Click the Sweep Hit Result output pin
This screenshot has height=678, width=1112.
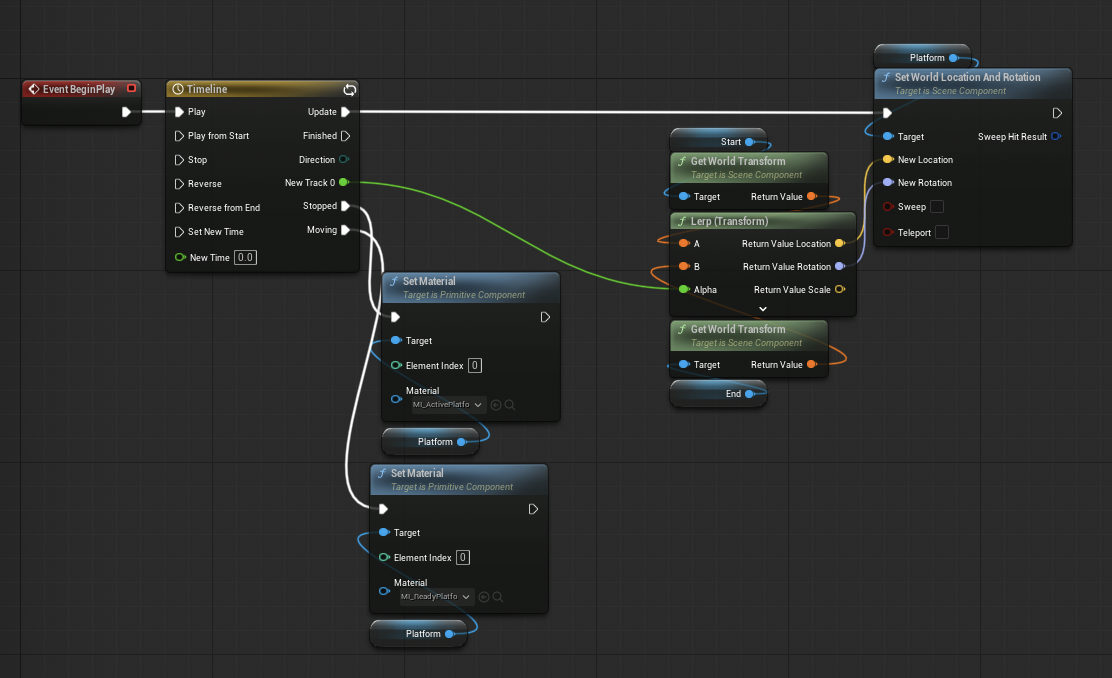click(1056, 136)
